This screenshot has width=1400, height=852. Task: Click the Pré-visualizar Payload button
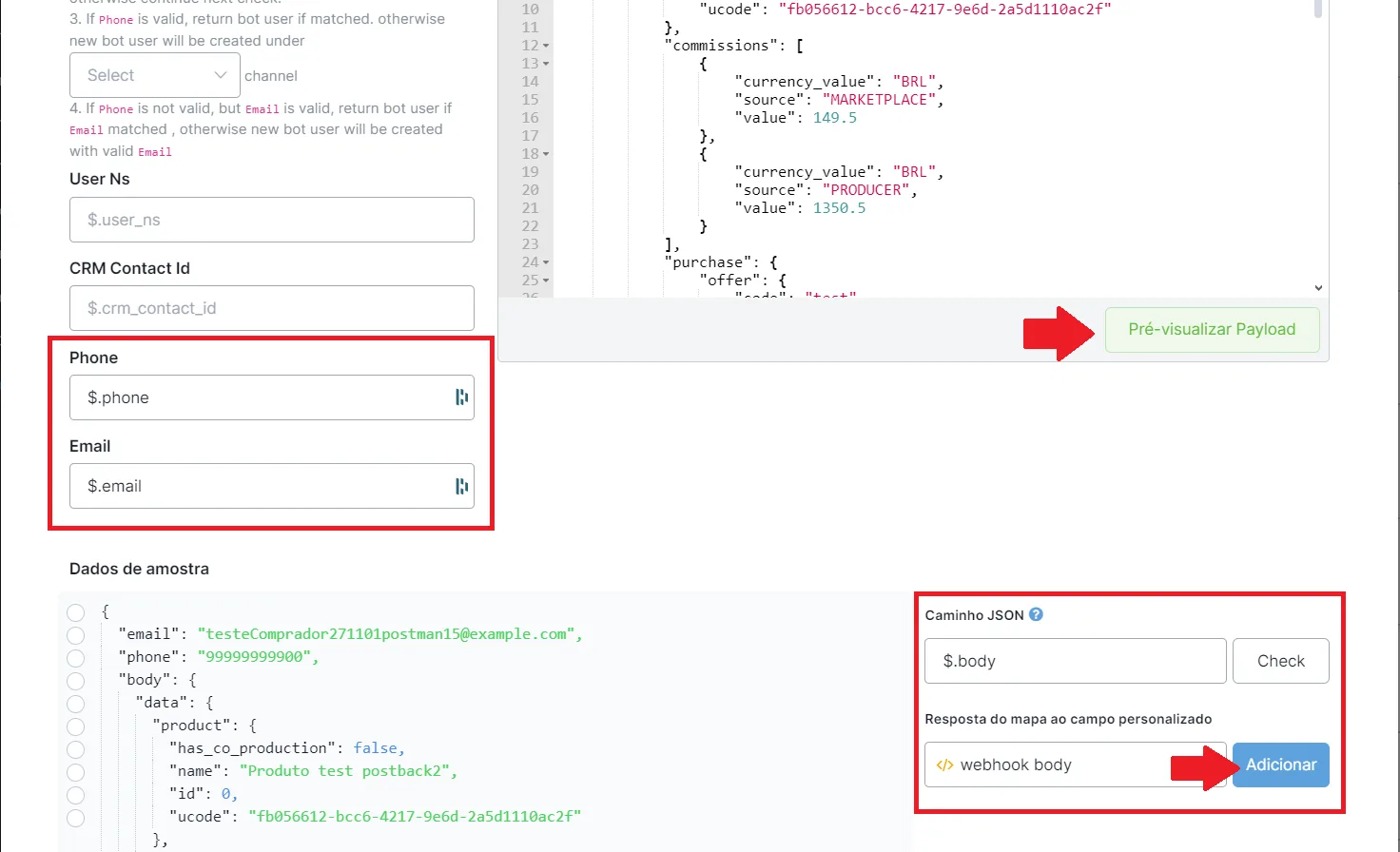point(1212,329)
